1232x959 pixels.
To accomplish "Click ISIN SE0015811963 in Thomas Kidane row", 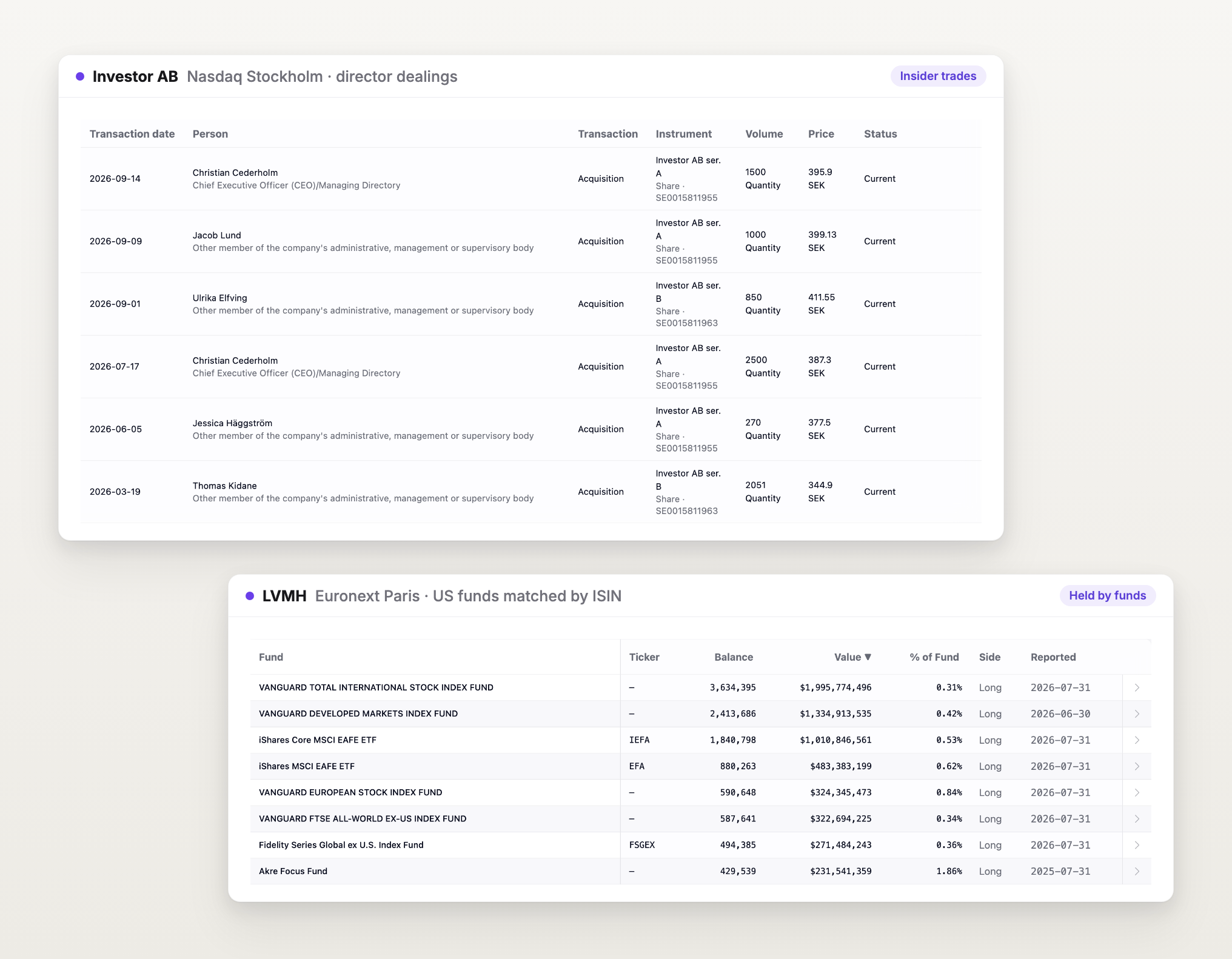I will pos(686,511).
